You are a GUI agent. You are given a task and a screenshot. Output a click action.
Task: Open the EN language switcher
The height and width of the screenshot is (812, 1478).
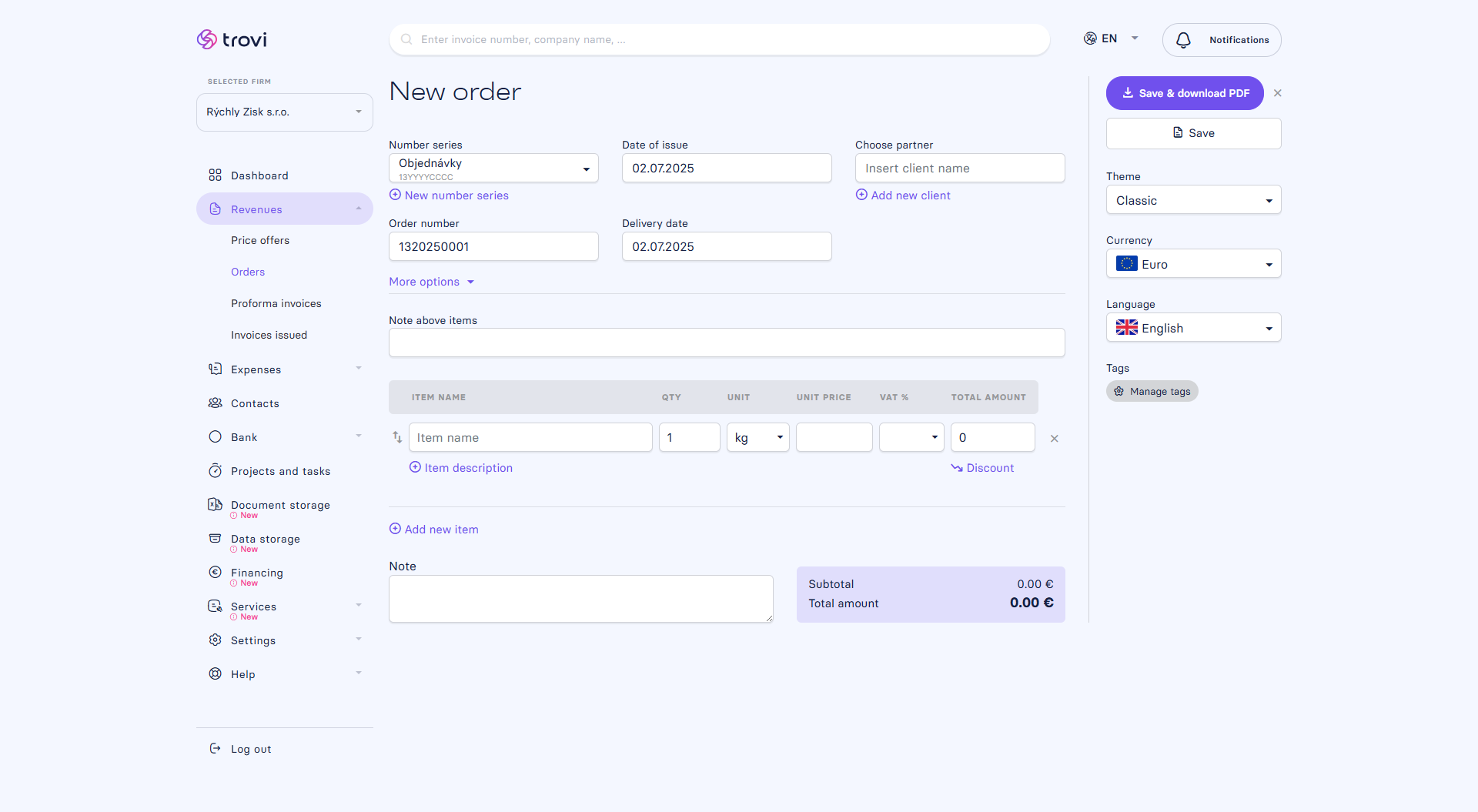(x=1112, y=38)
